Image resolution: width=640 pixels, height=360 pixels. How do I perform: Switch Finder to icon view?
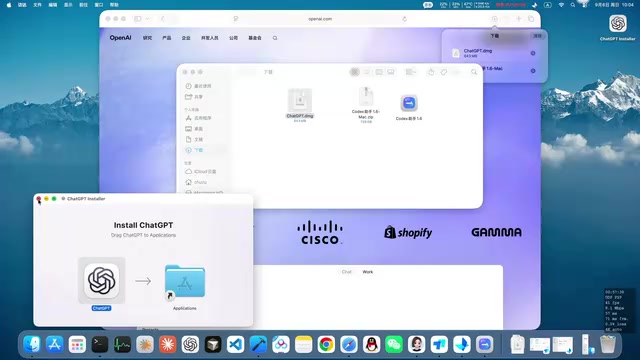[355, 72]
